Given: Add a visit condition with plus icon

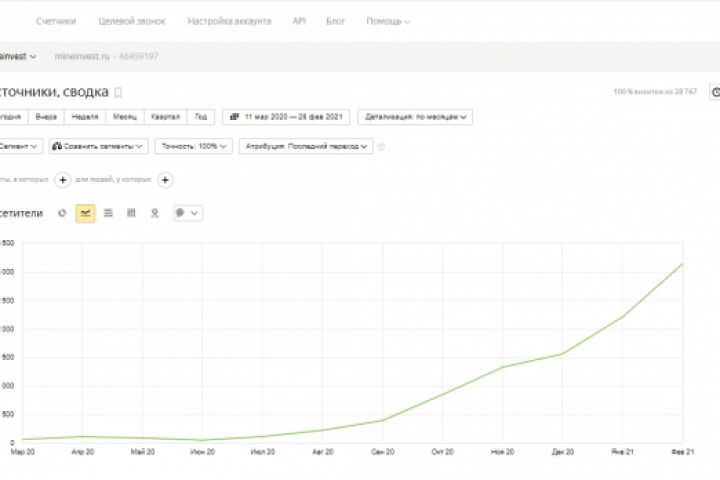Looking at the screenshot, I should point(62,180).
